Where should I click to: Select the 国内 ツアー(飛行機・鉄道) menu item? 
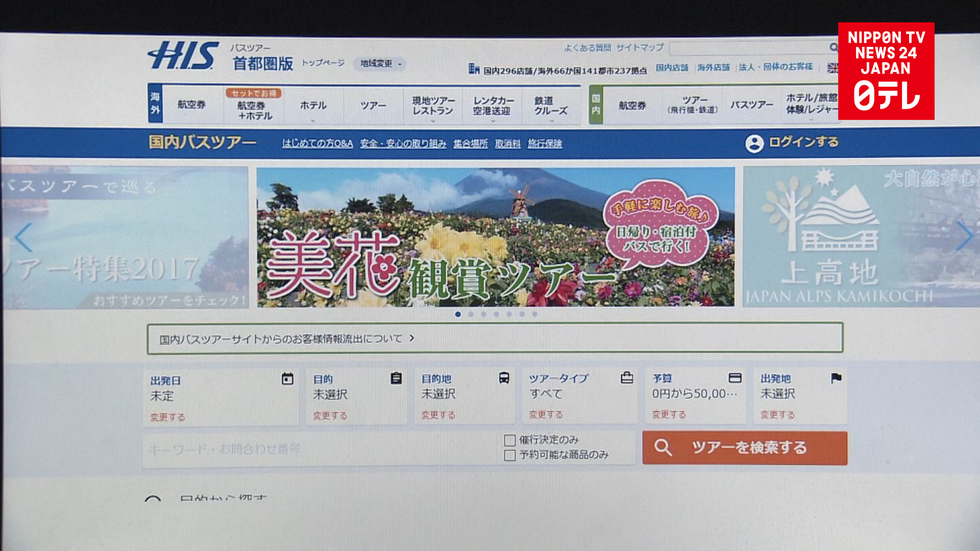tap(693, 105)
